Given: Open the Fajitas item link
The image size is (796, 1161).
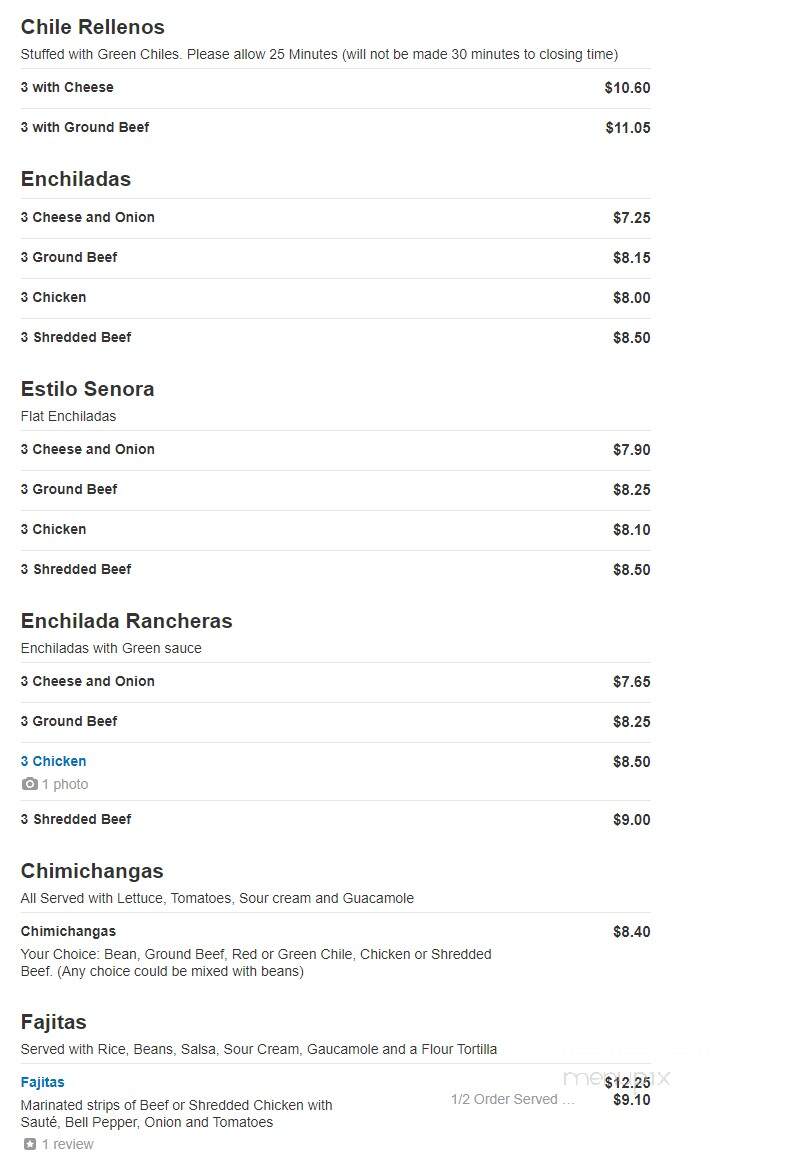Looking at the screenshot, I should (42, 1082).
